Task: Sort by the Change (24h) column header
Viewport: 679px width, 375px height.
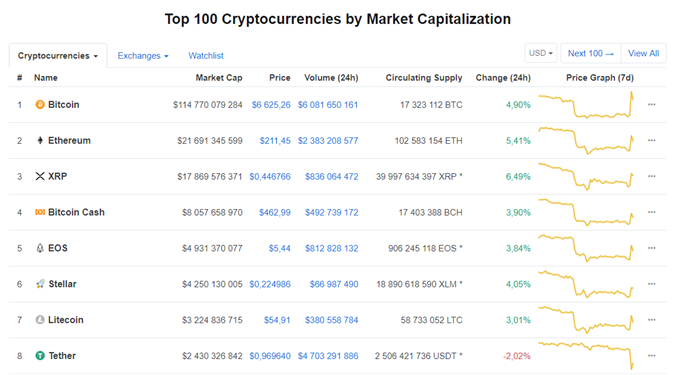Action: coord(503,78)
